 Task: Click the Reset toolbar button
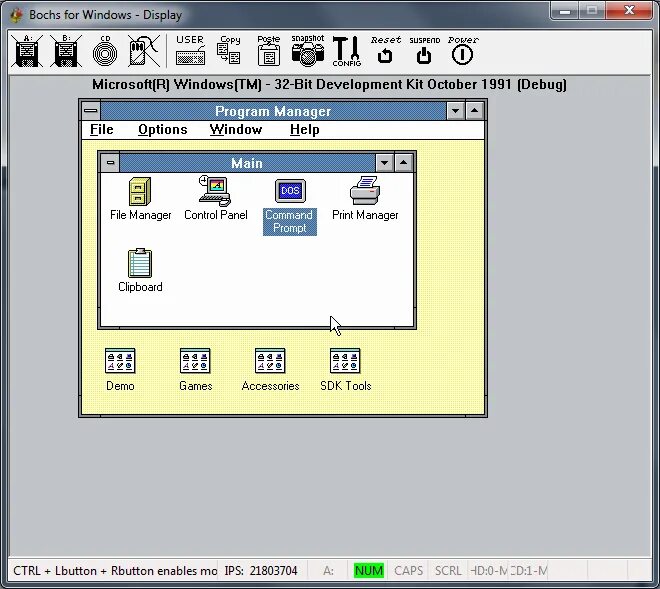(x=386, y=50)
